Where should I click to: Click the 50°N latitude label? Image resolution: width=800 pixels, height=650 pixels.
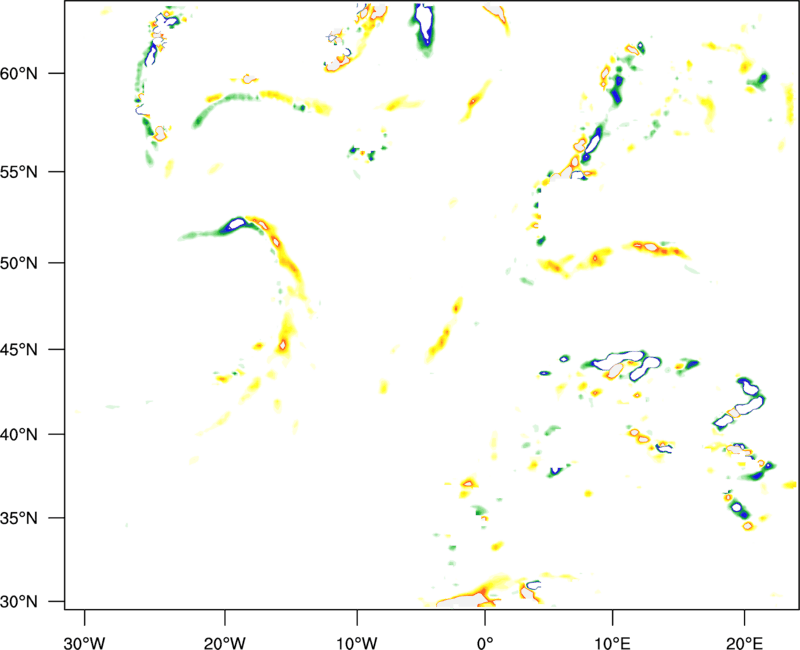tap(19, 263)
